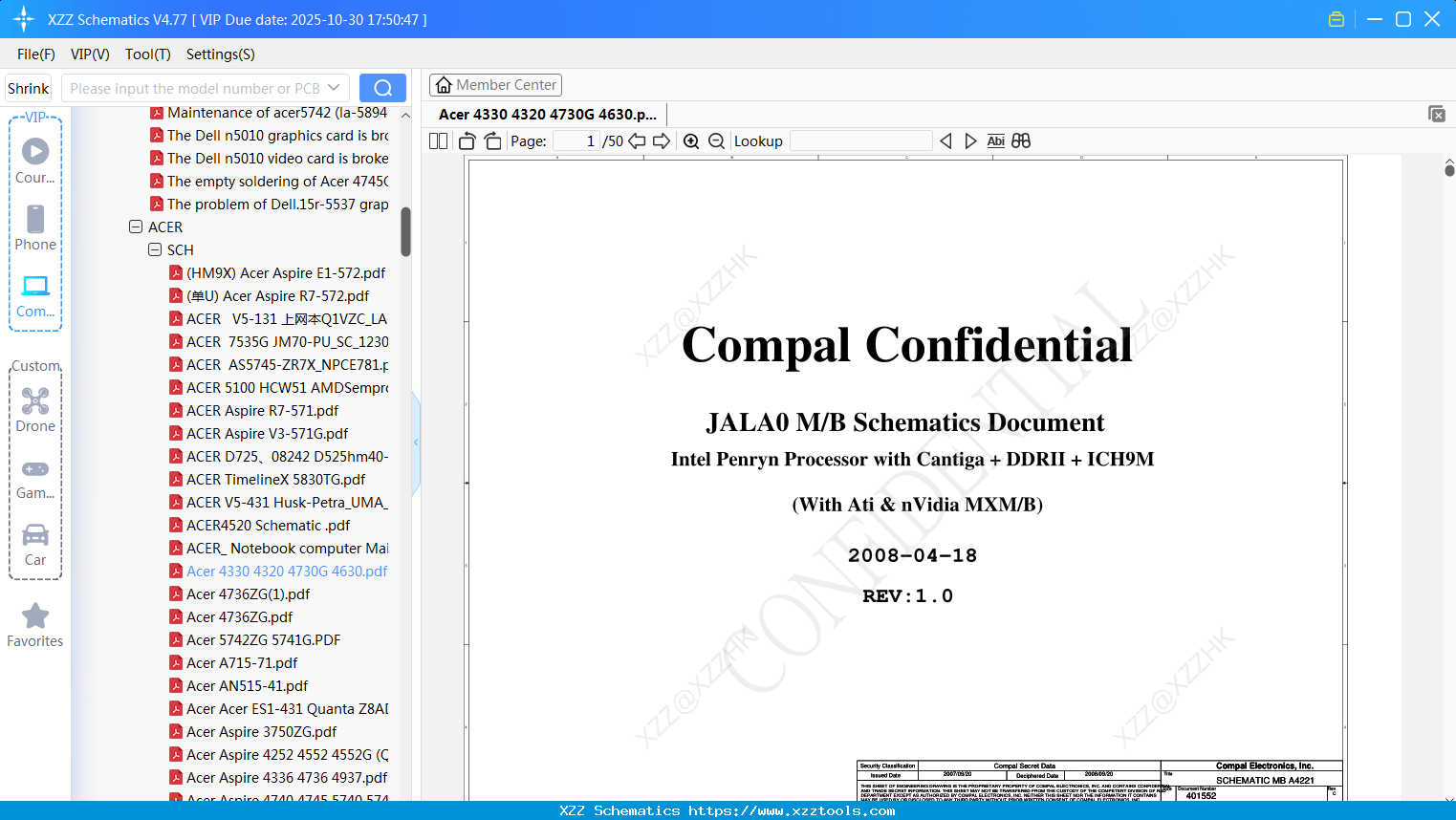Click the document vertical scrollbar thumb
1456x820 pixels.
[x=1449, y=170]
